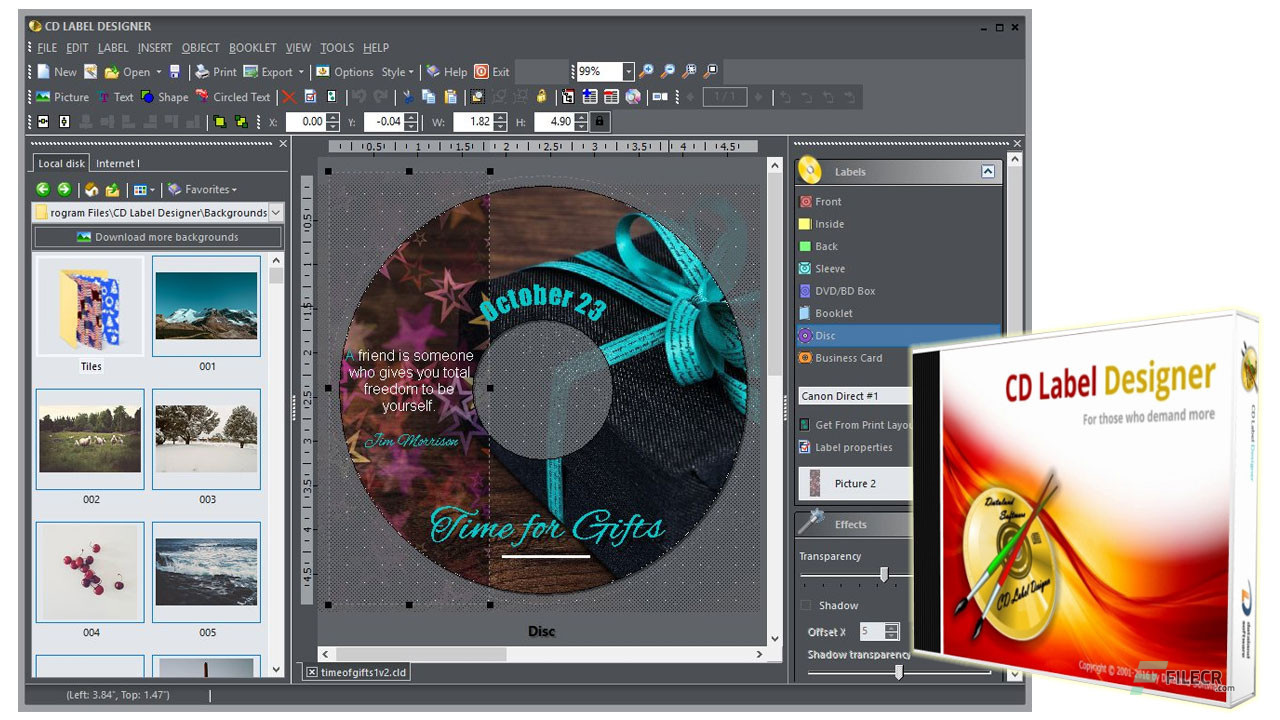This screenshot has width=1280, height=720.
Task: Click the red Exit button
Action: pos(492,72)
